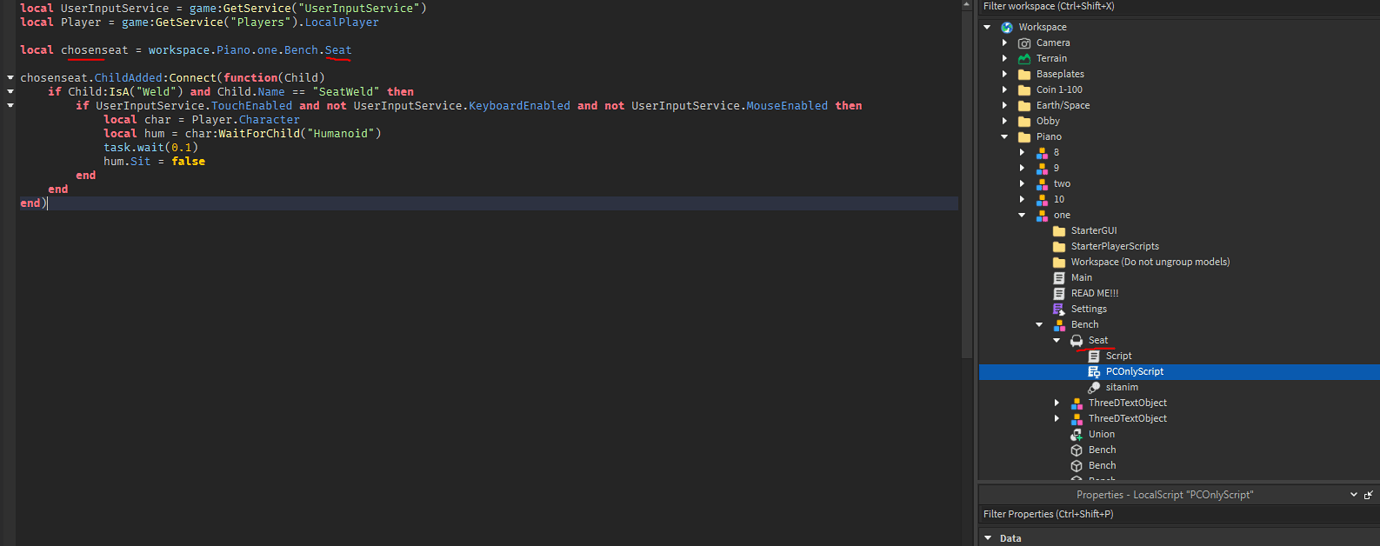Collapse the Piano folder
The height and width of the screenshot is (546, 1380).
coord(1005,137)
